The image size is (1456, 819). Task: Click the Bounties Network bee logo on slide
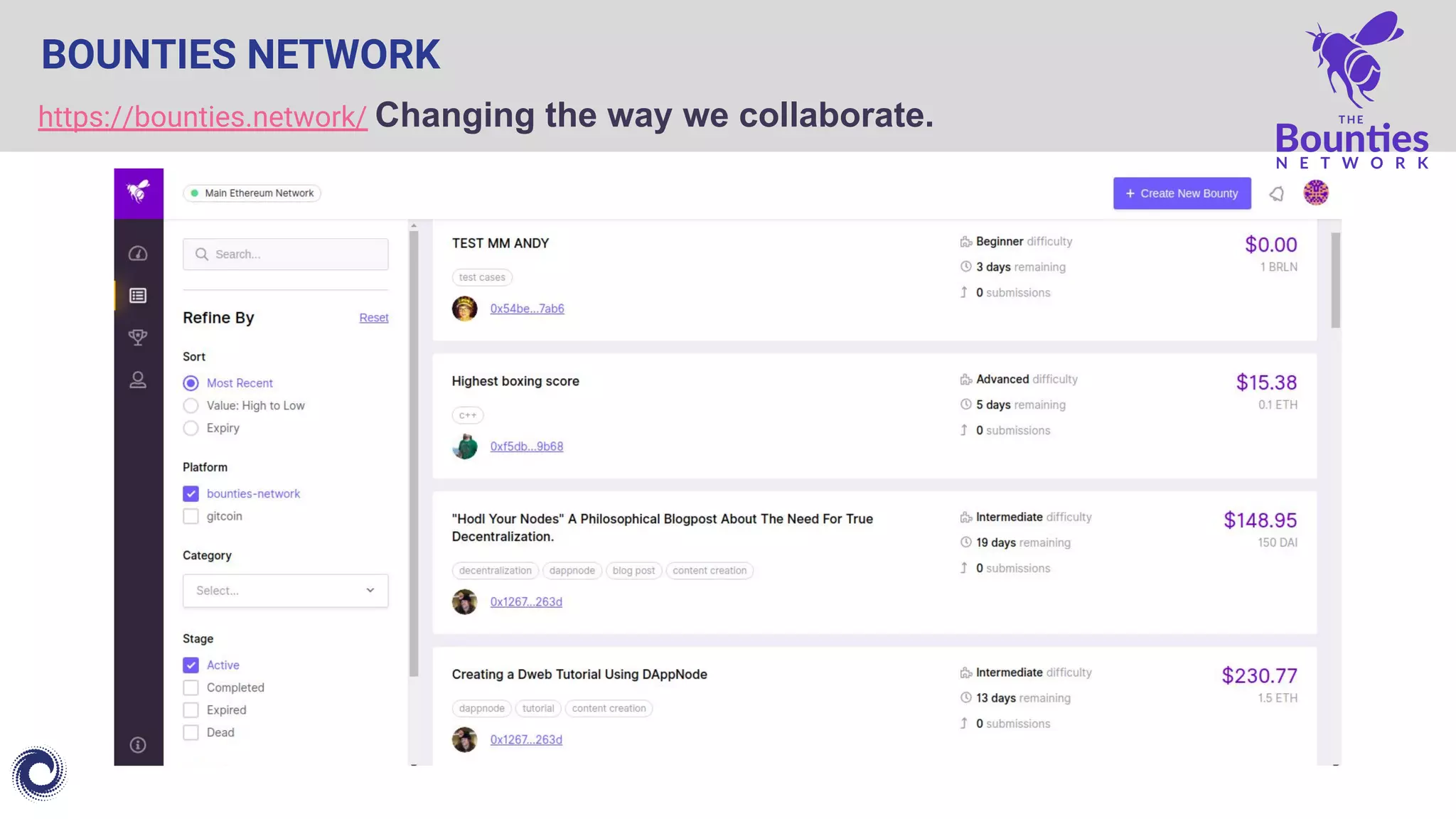[x=1352, y=90]
